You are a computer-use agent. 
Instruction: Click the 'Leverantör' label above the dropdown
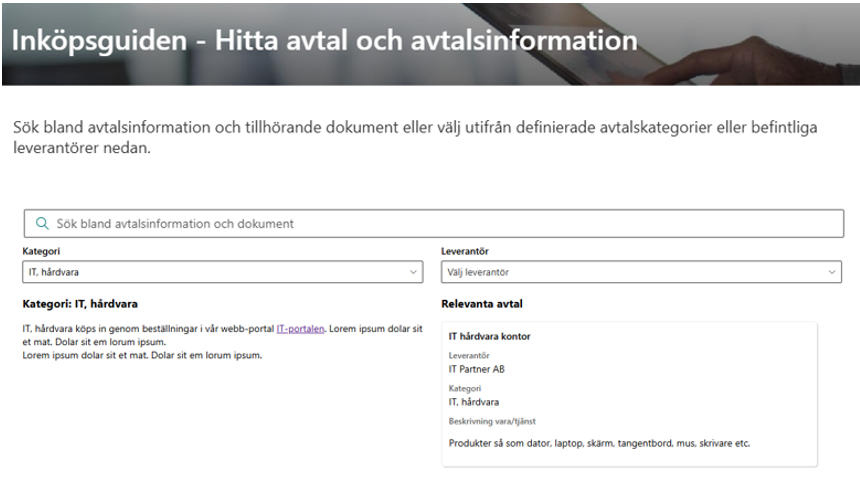(465, 251)
